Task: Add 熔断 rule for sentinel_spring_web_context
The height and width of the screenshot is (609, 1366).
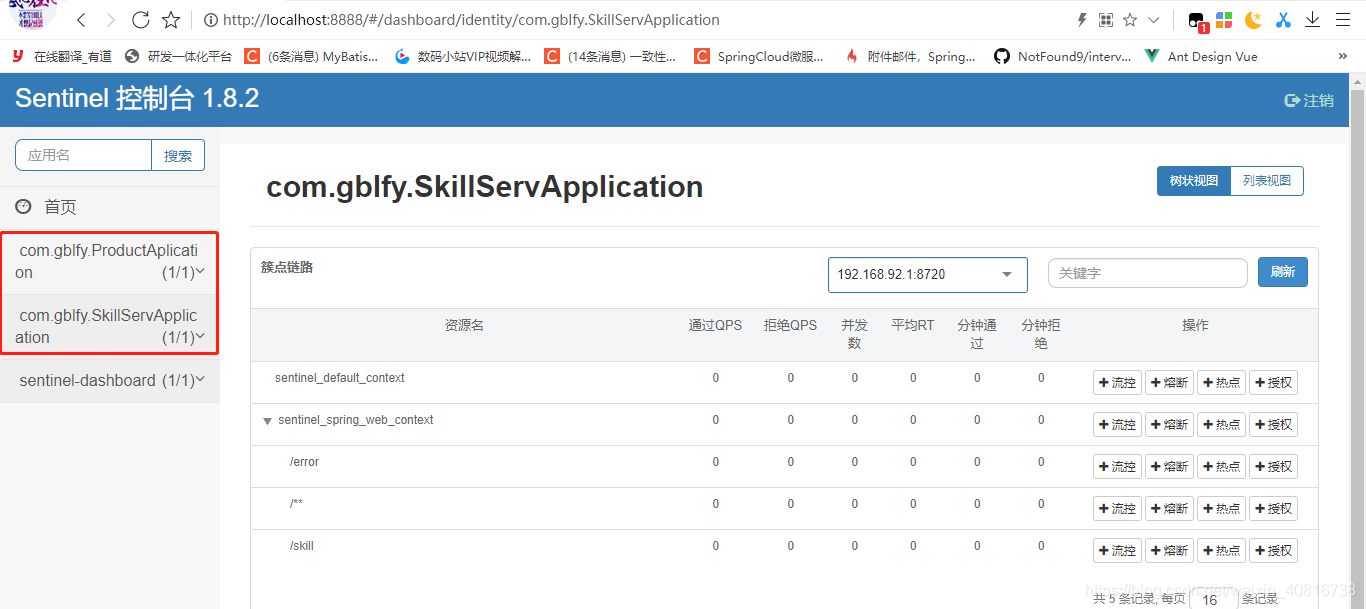Action: [1169, 424]
